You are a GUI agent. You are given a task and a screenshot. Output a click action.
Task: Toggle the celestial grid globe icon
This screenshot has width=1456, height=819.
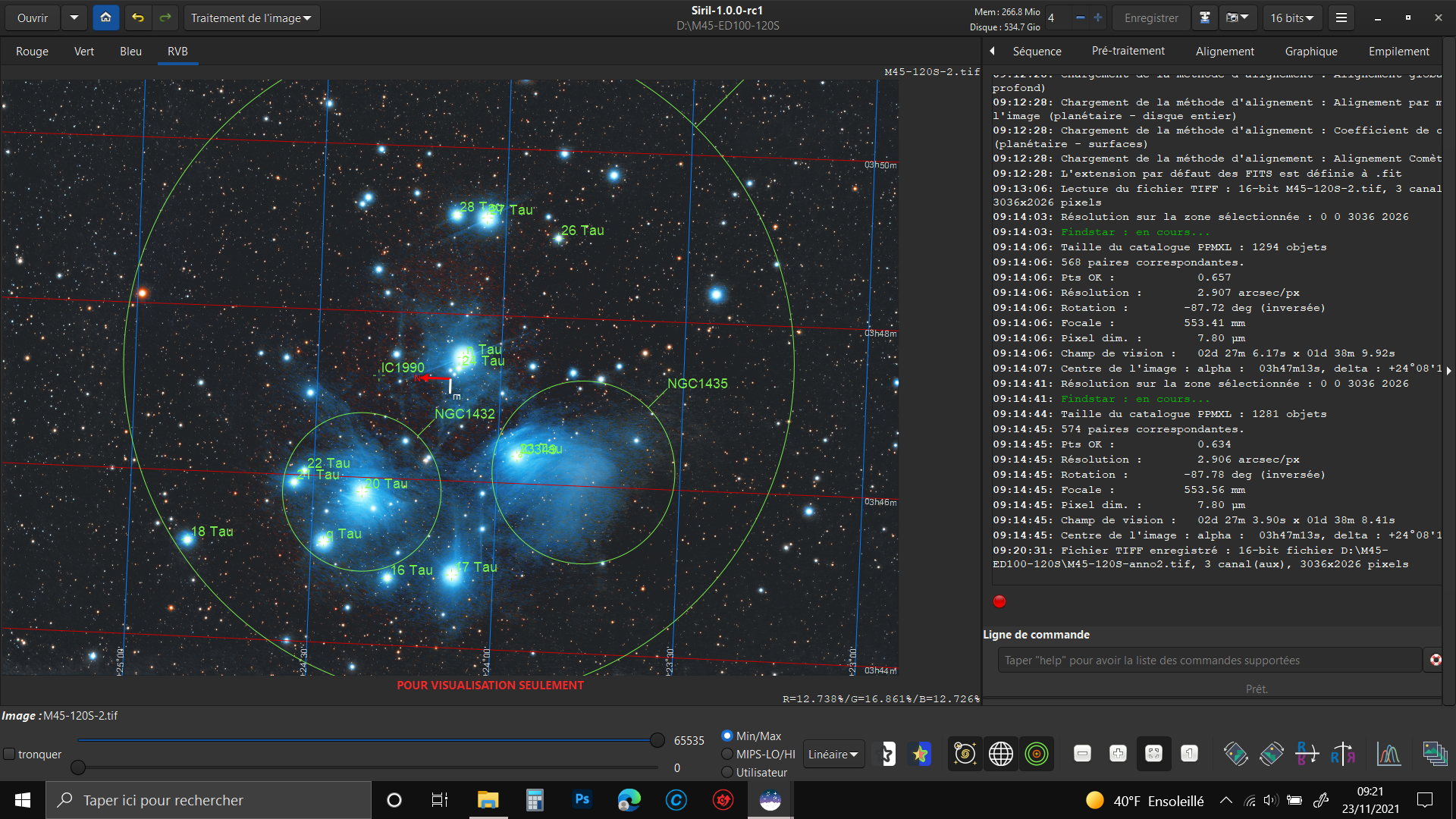point(1000,754)
